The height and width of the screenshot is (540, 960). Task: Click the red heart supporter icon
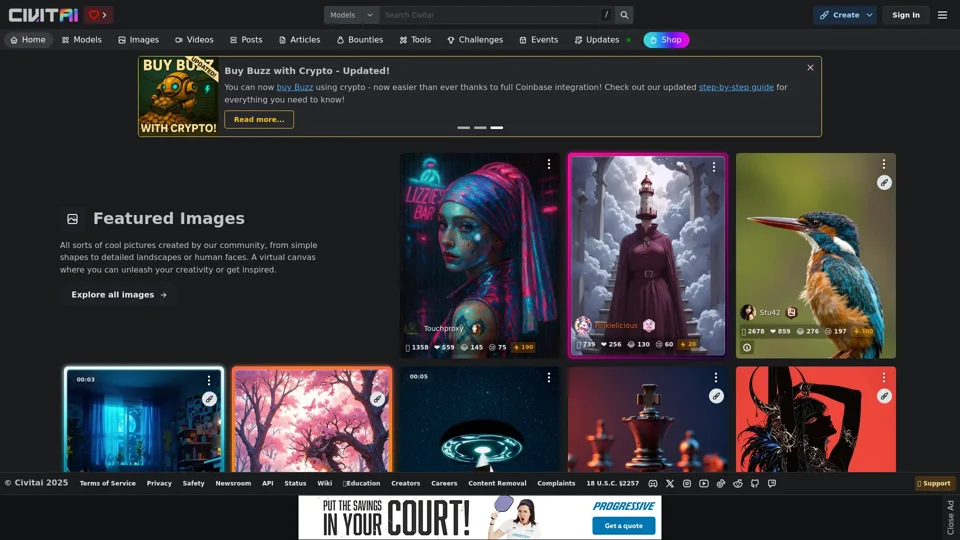[x=94, y=15]
